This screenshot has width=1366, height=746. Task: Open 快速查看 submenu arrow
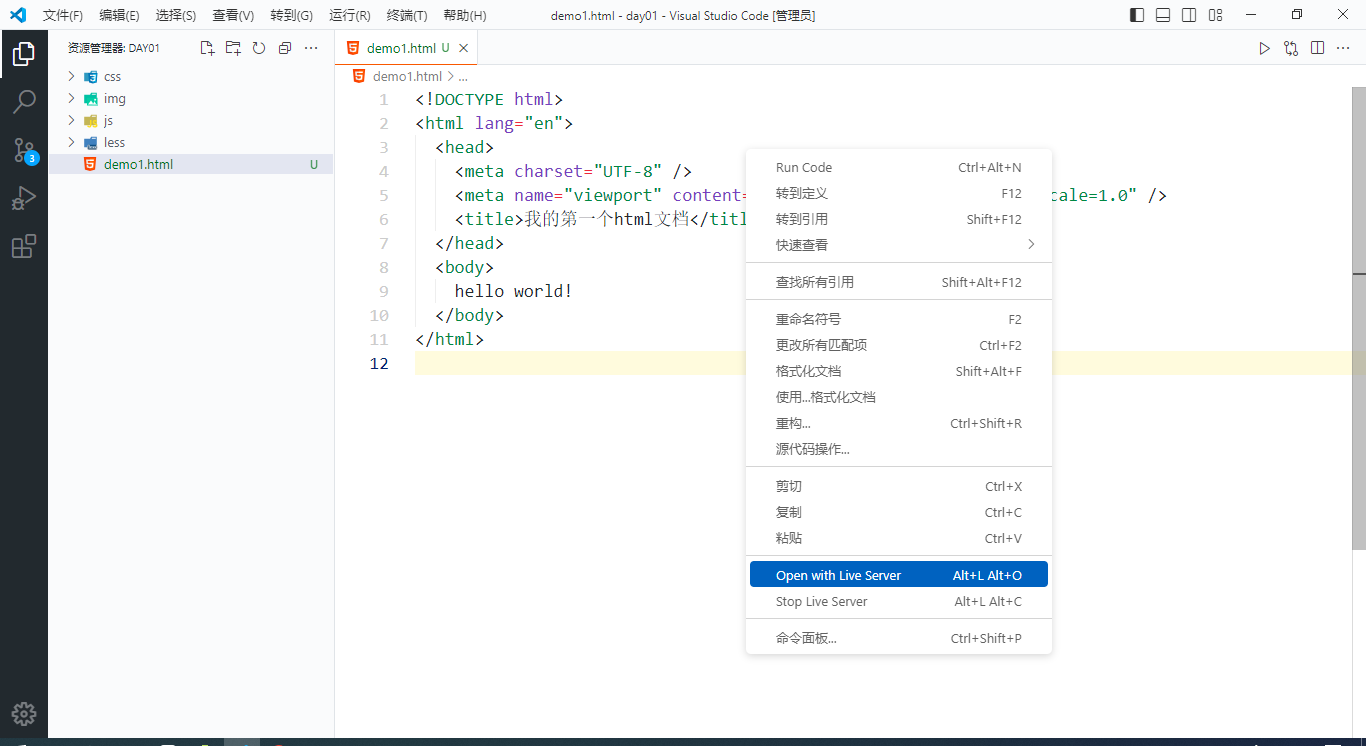1031,245
